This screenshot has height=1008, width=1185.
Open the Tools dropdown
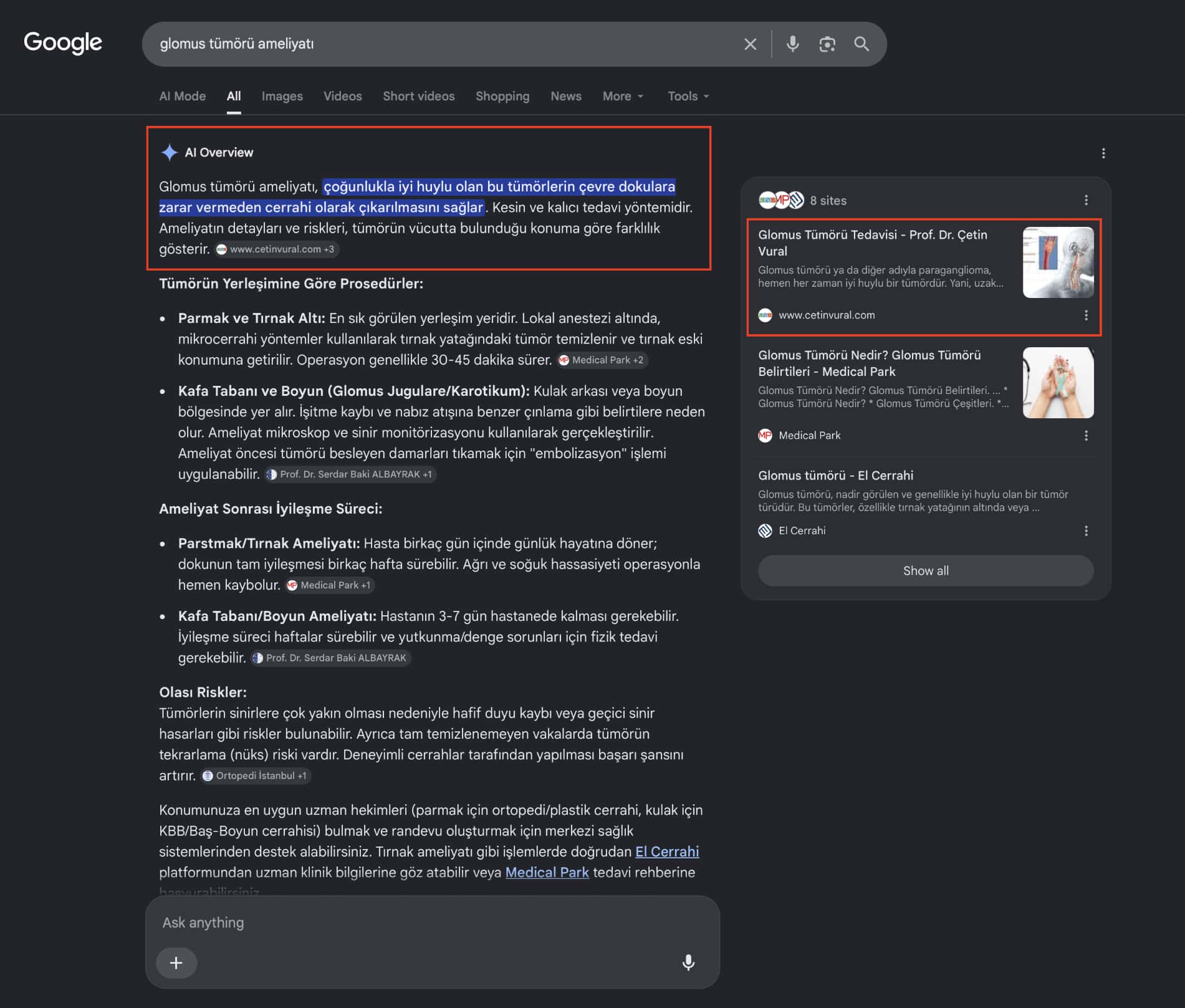coord(688,96)
